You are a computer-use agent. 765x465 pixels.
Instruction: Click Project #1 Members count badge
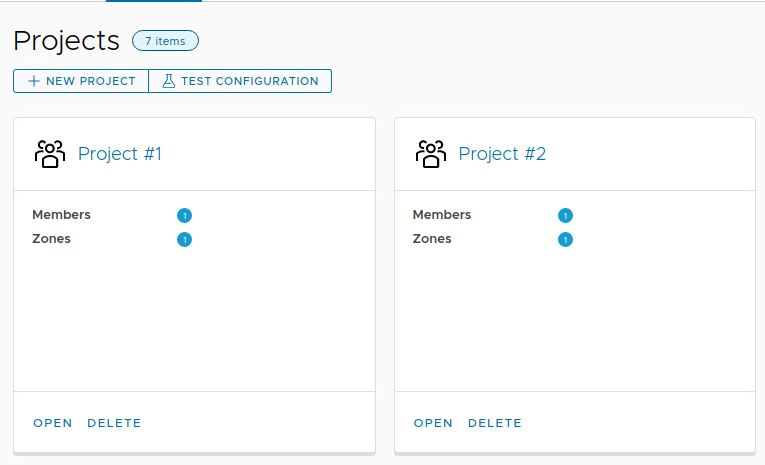coord(184,215)
